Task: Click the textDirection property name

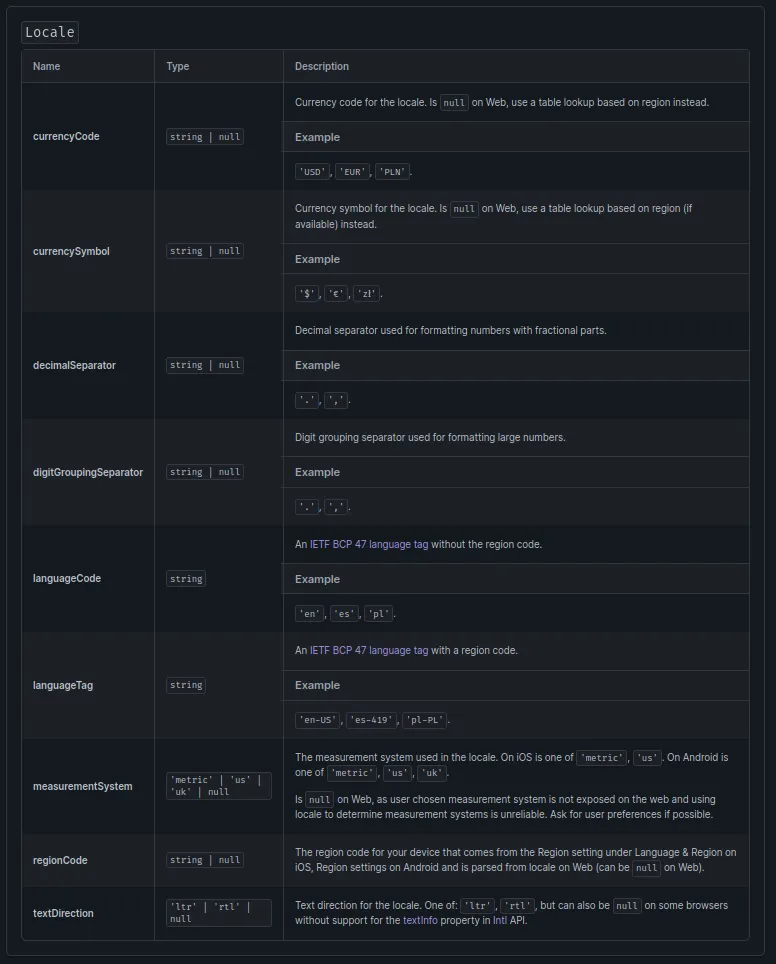Action: click(63, 913)
